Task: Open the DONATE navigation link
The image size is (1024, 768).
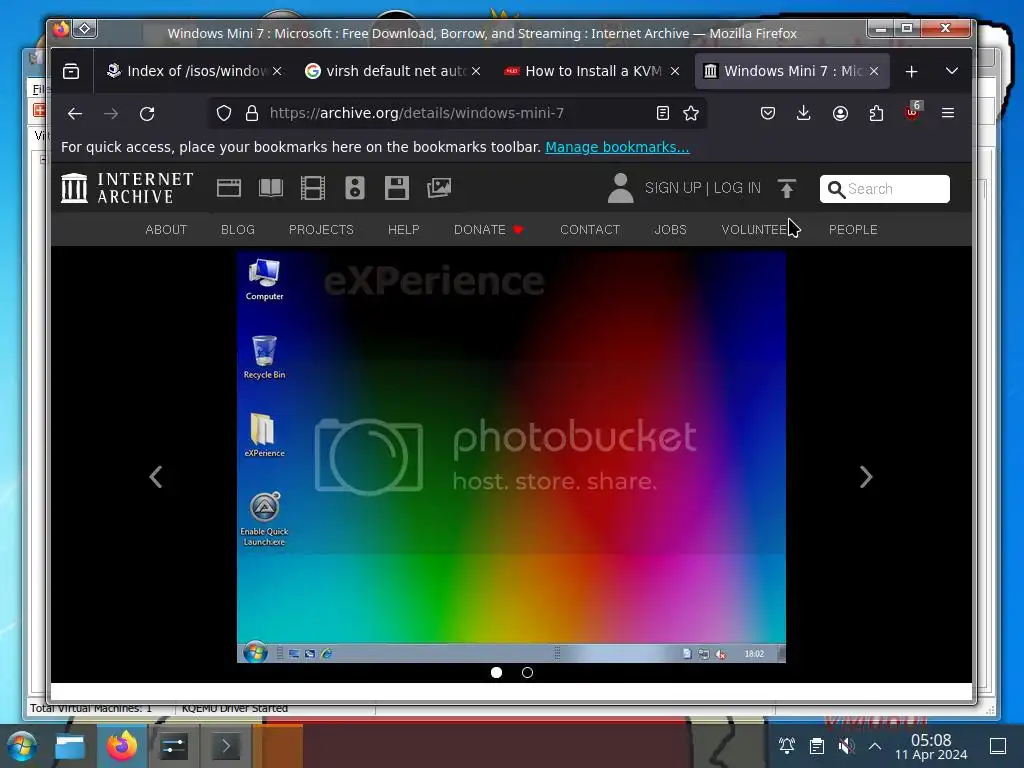Action: pyautogui.click(x=488, y=230)
